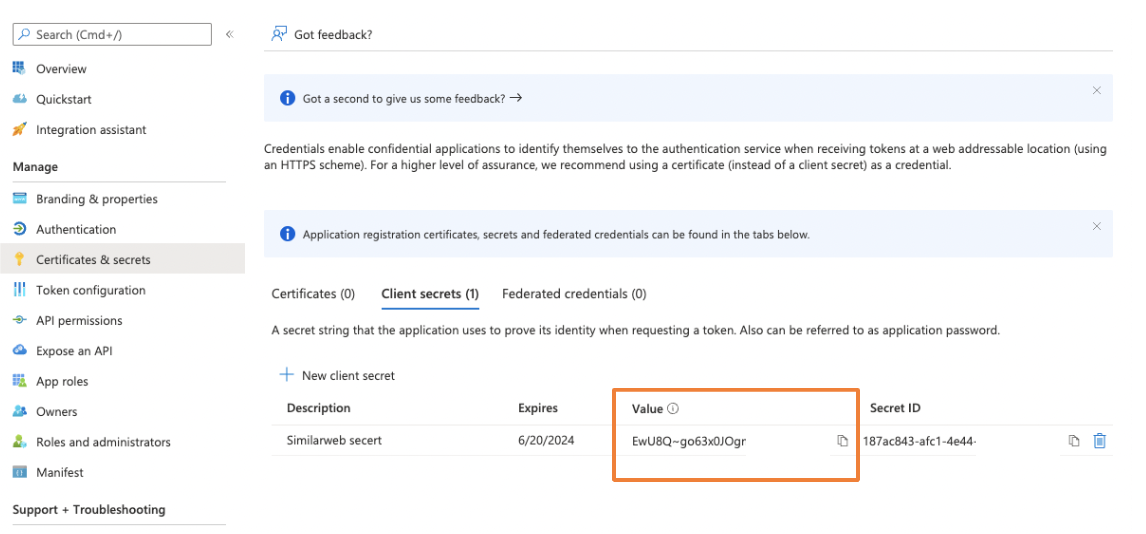1146x534 pixels.
Task: Copy the Secret ID to clipboard
Action: click(x=1073, y=441)
